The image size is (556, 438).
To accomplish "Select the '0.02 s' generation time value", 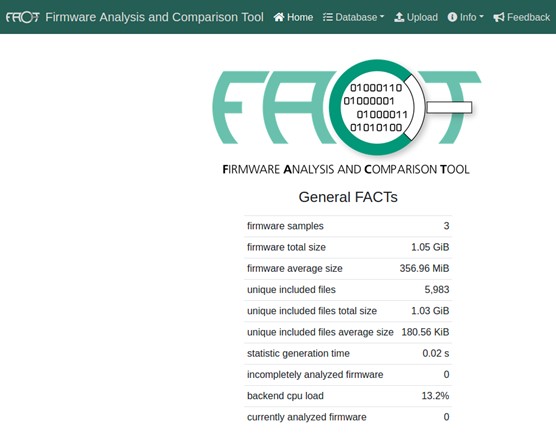I will point(436,354).
